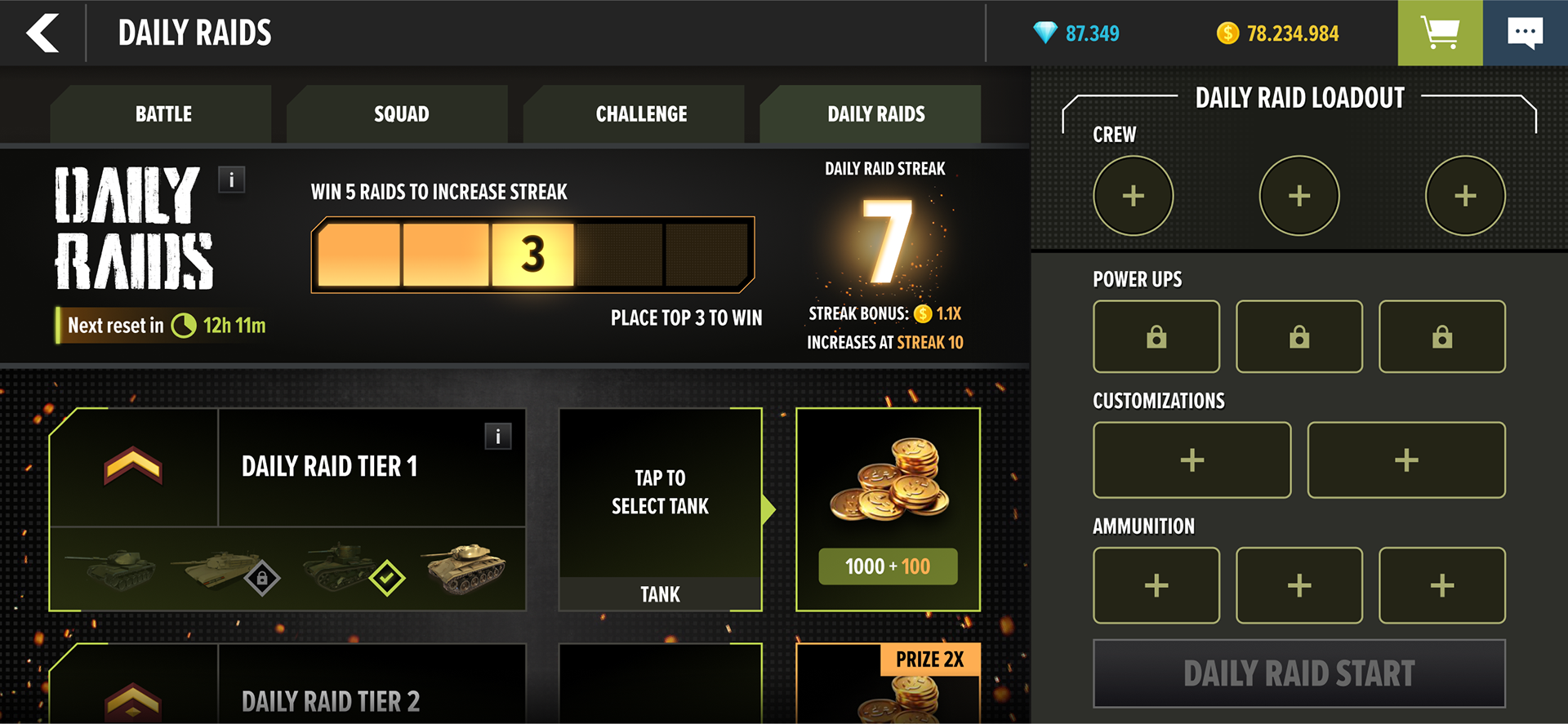View the 1000 + 100 coin prize
This screenshot has width=1568, height=724.
(x=888, y=509)
